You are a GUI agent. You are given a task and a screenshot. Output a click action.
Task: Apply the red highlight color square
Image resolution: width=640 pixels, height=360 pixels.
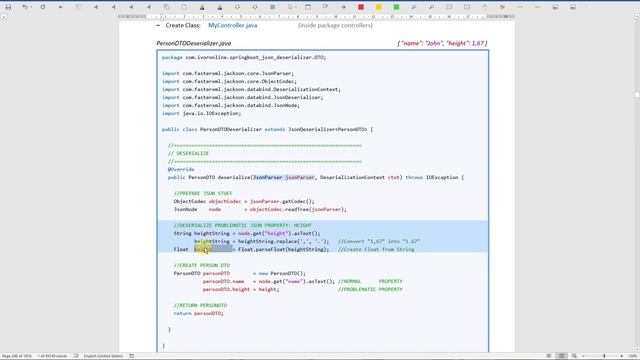(x=361, y=7)
